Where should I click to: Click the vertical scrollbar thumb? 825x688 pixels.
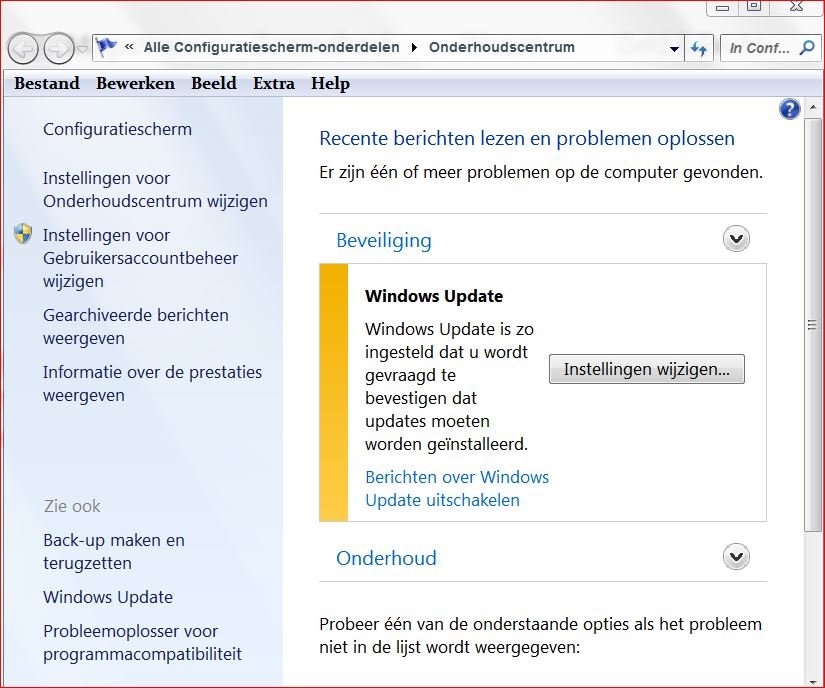(813, 325)
